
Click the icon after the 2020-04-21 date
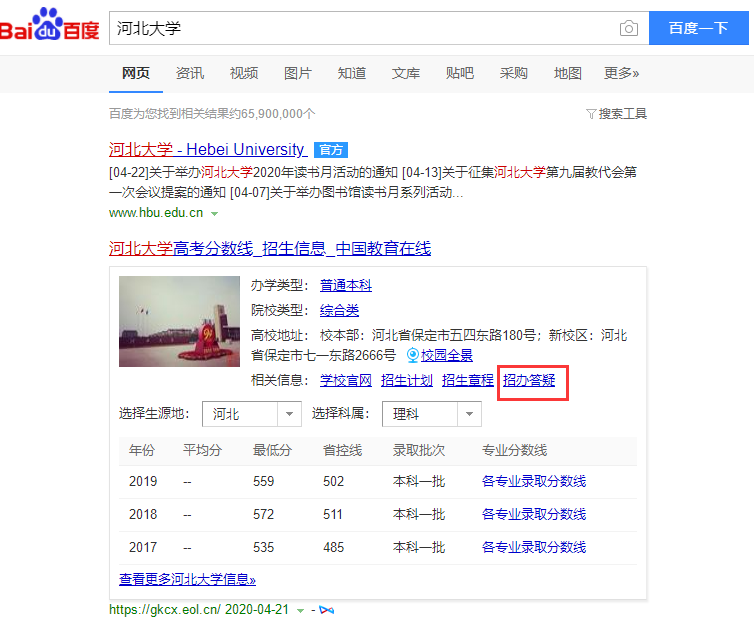click(326, 609)
